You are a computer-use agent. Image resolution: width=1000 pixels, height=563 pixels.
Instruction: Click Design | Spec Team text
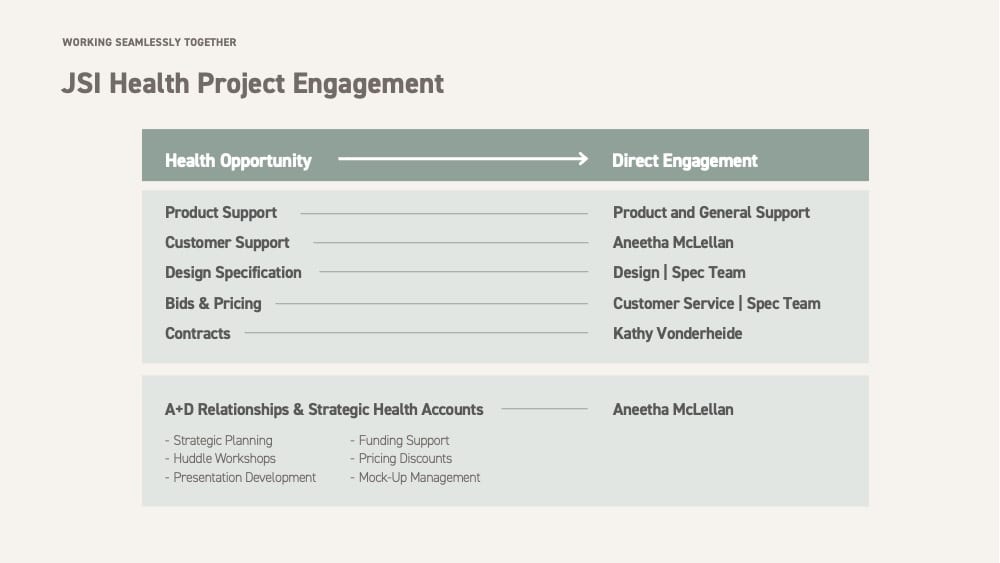tap(679, 273)
